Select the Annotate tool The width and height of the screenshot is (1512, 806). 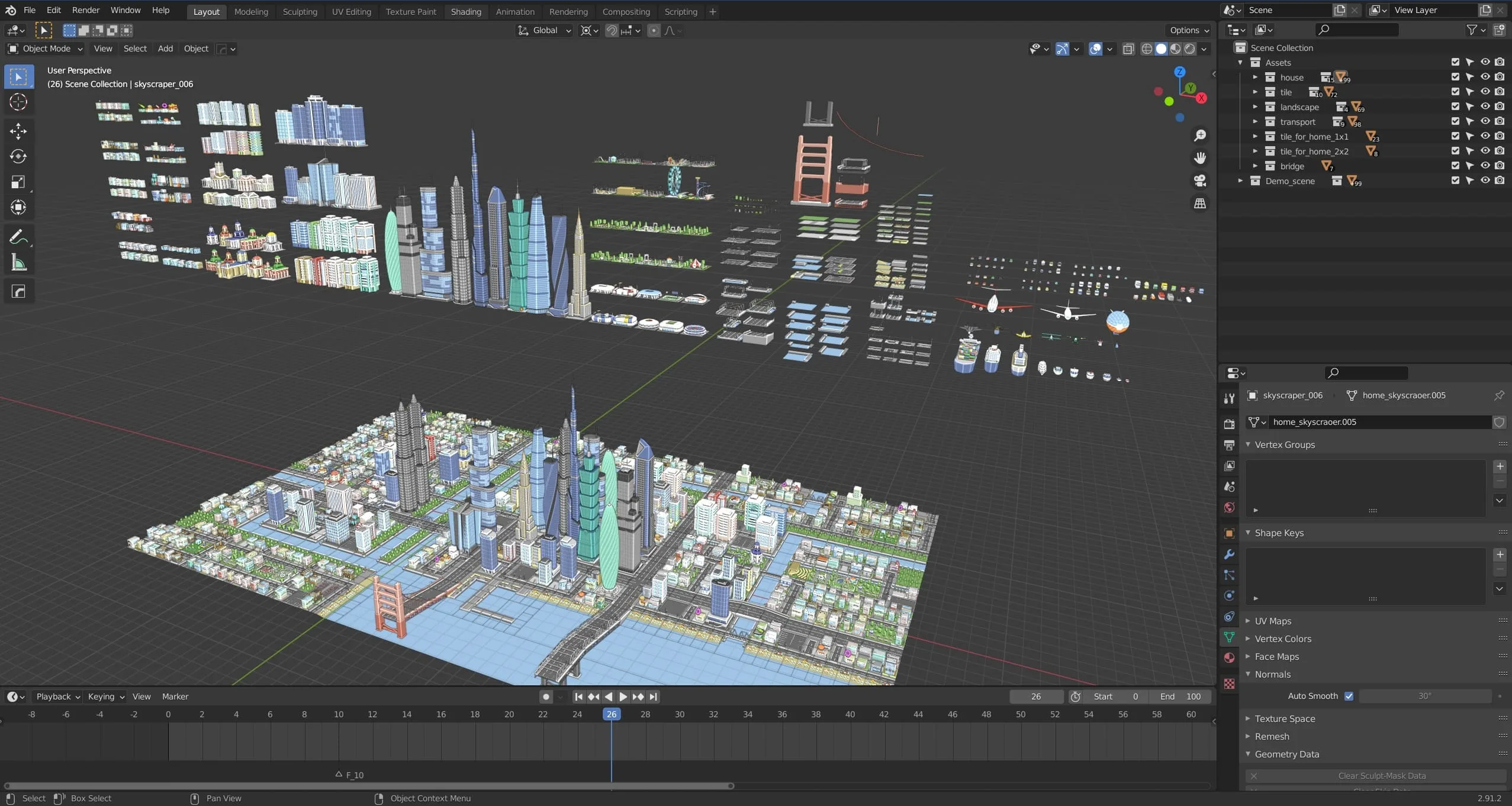18,237
